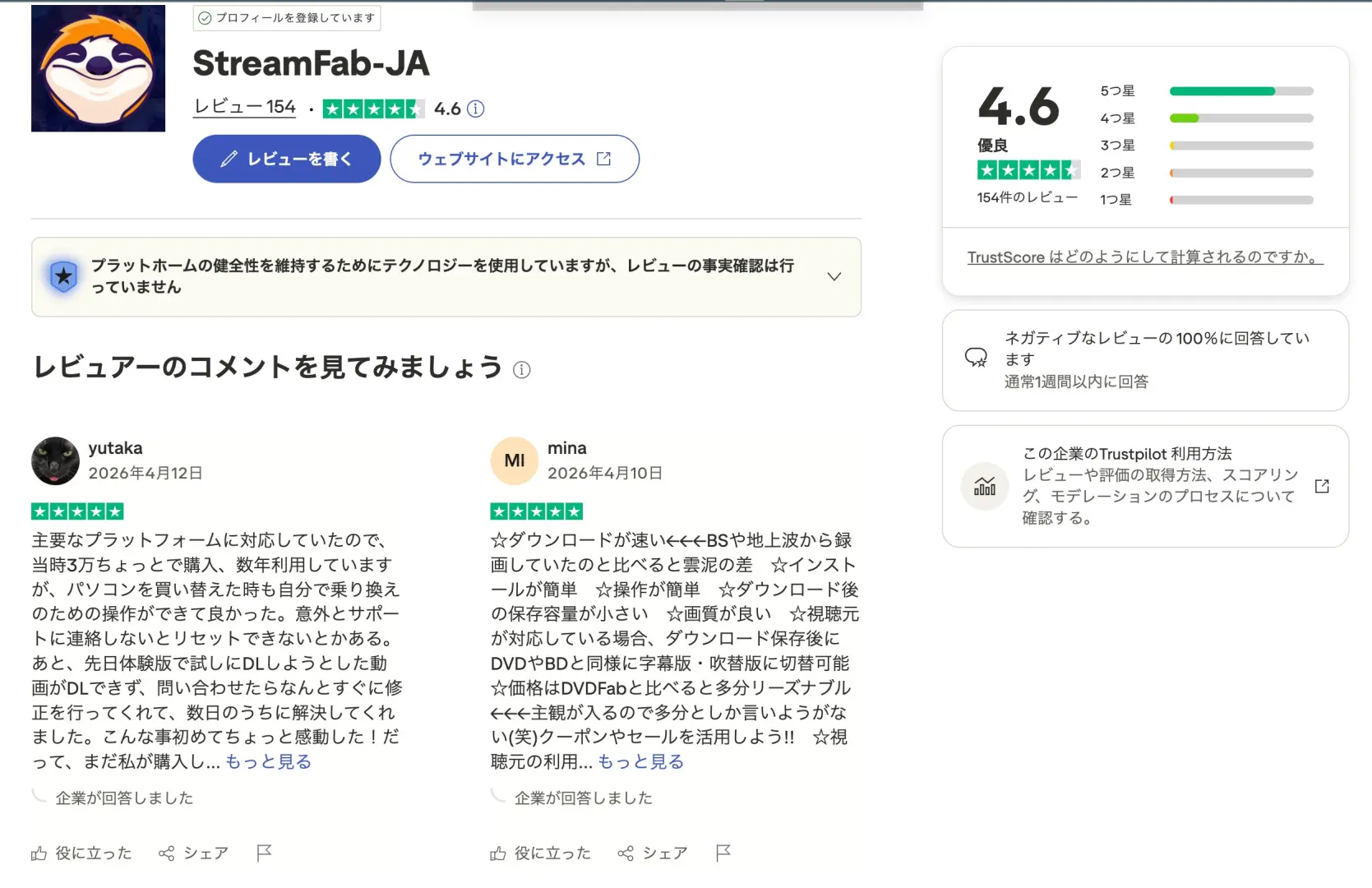
Task: Open the レビュー 154 link
Action: (244, 107)
